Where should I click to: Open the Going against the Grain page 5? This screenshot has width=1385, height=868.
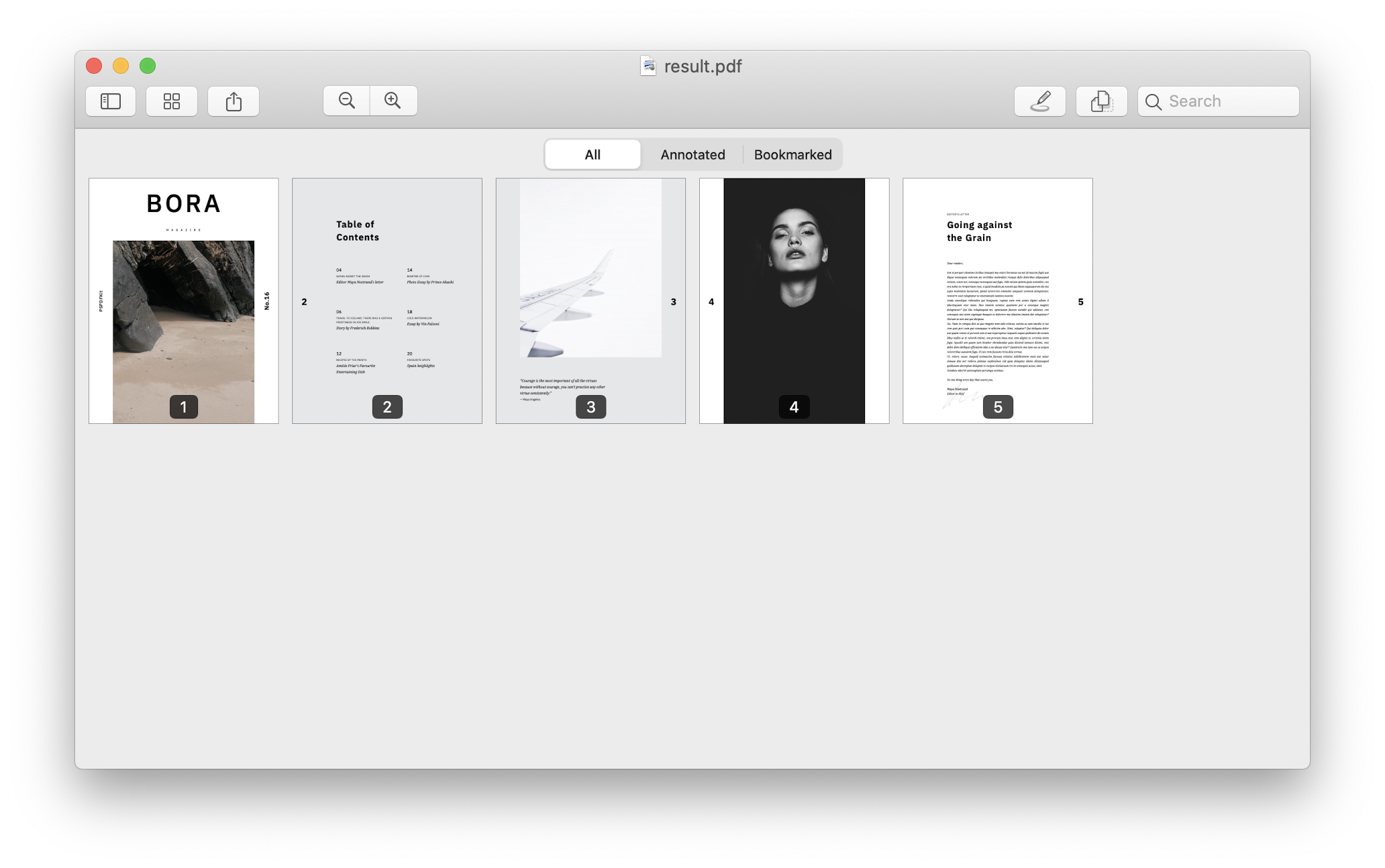coord(997,300)
